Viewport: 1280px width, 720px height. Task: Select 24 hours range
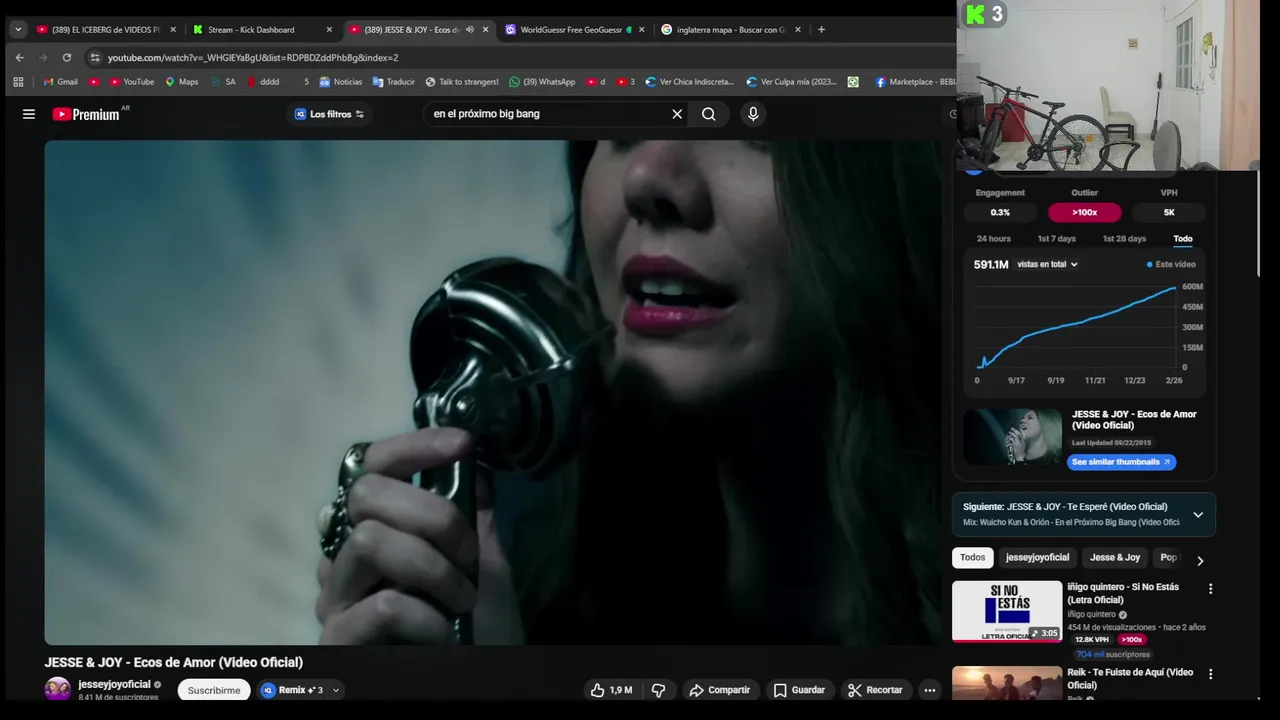(993, 239)
